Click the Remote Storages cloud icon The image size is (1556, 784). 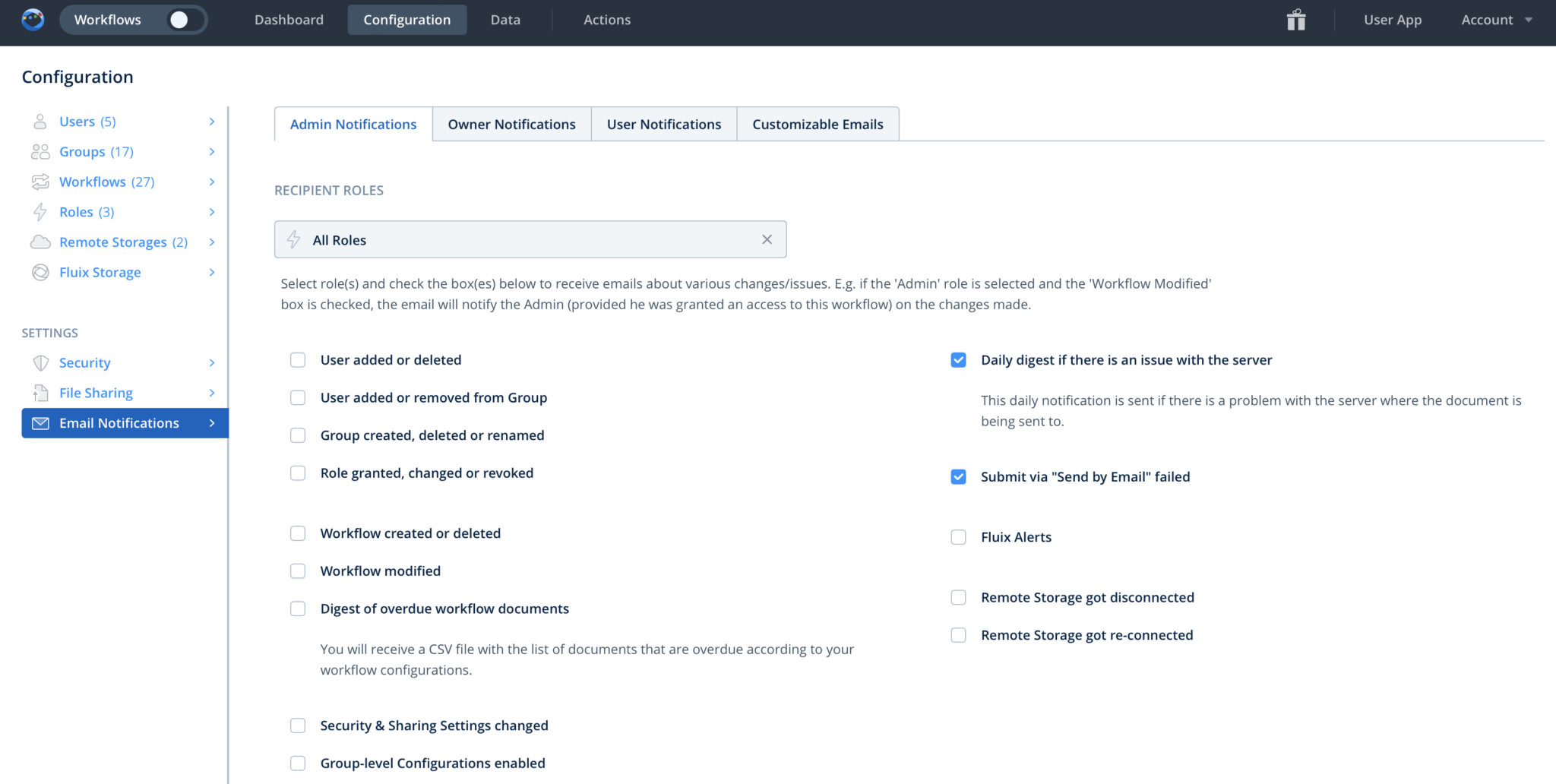point(40,242)
